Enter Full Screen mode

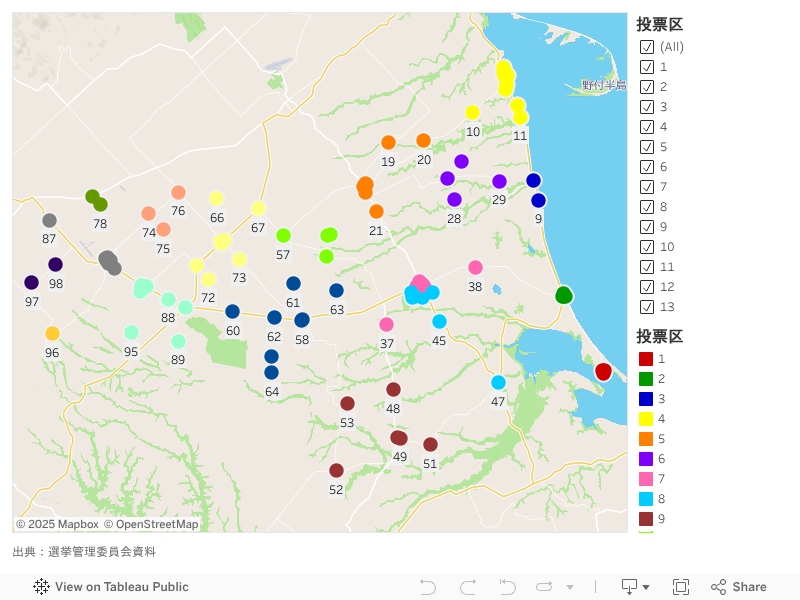click(x=681, y=587)
